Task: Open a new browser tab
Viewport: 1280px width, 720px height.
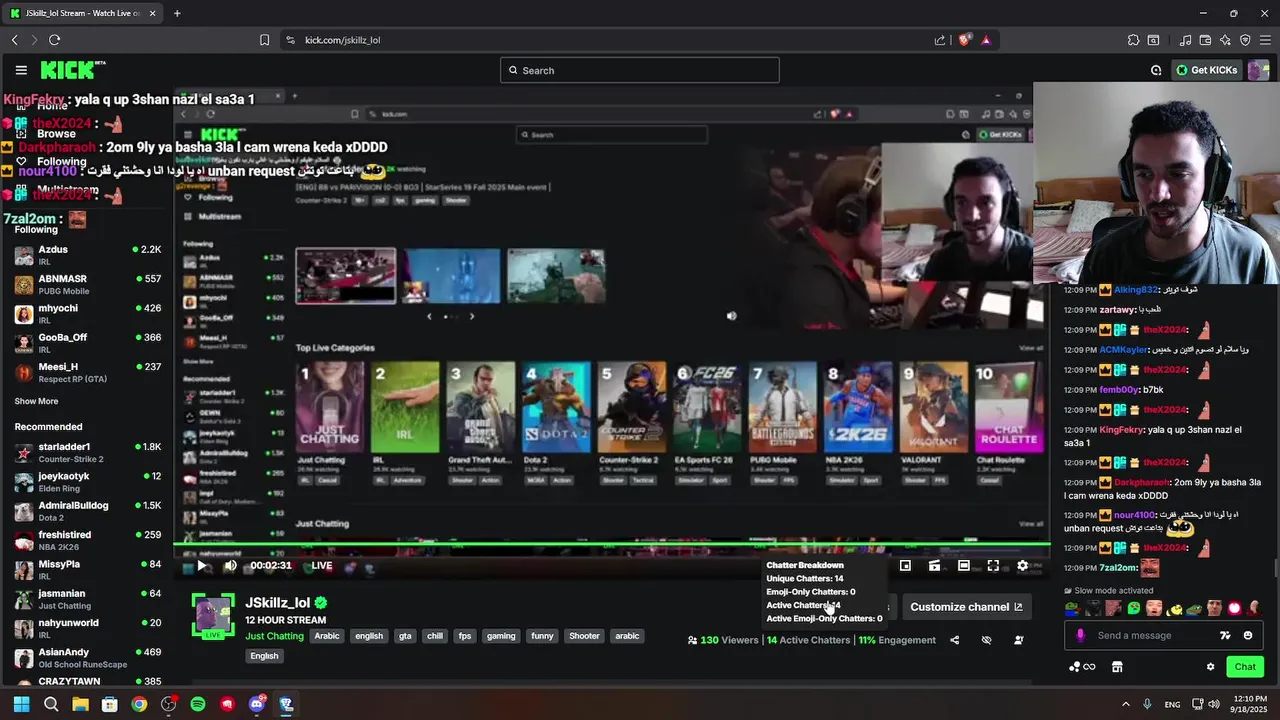Action: click(x=177, y=13)
